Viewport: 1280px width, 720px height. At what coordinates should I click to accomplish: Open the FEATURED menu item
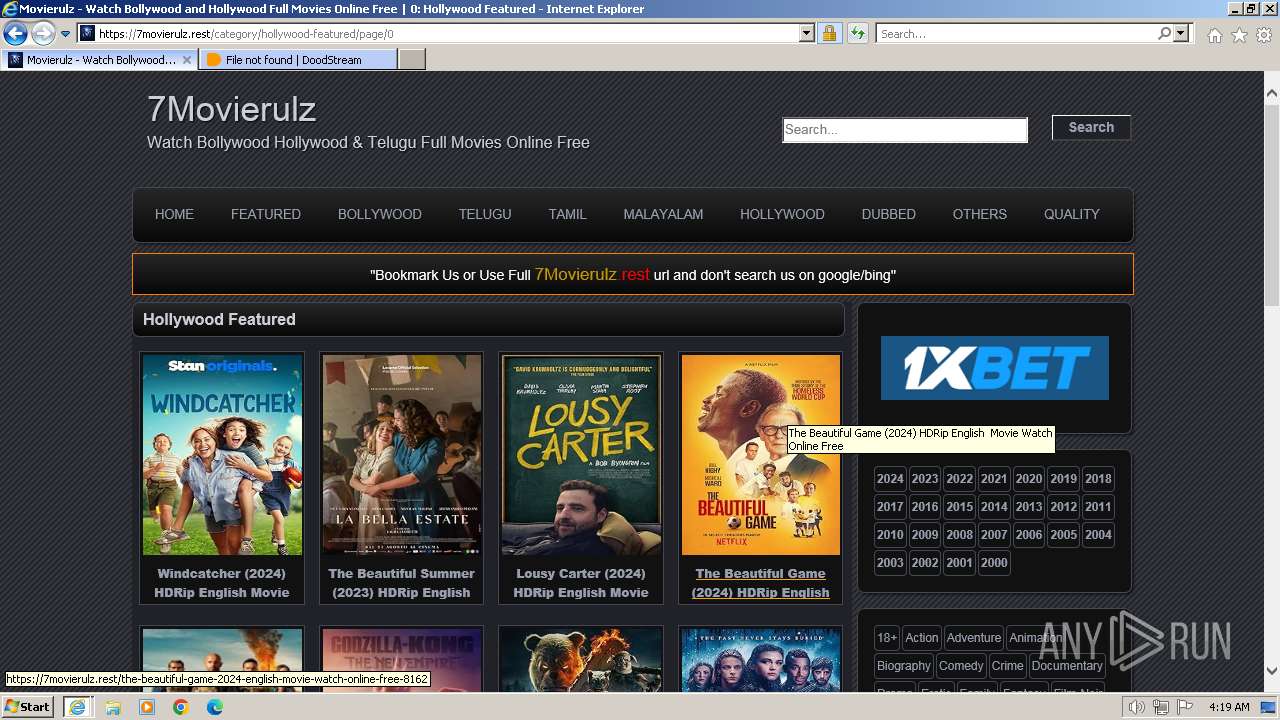click(266, 214)
